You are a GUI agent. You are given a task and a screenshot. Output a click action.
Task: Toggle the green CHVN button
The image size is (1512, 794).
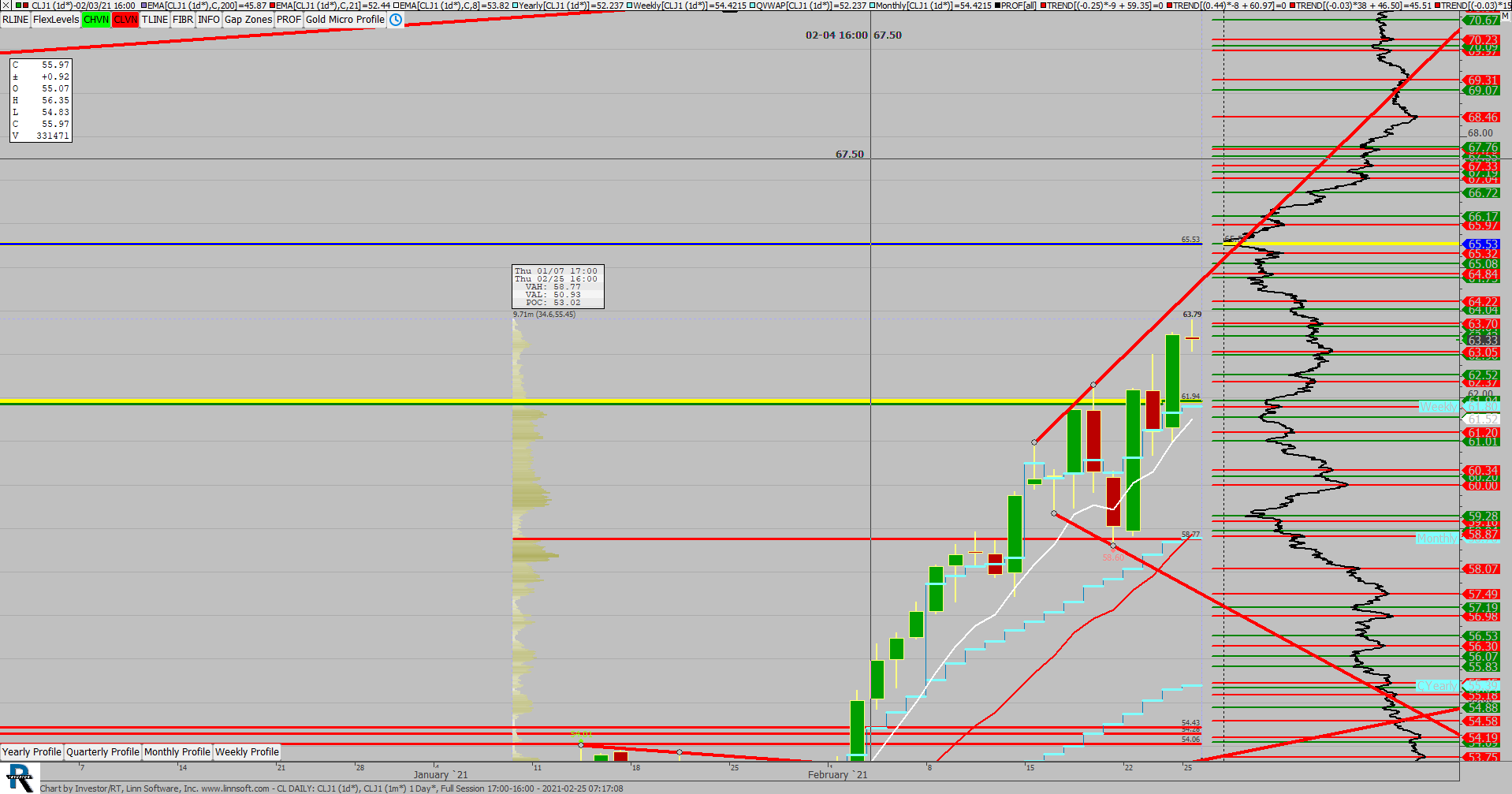96,20
